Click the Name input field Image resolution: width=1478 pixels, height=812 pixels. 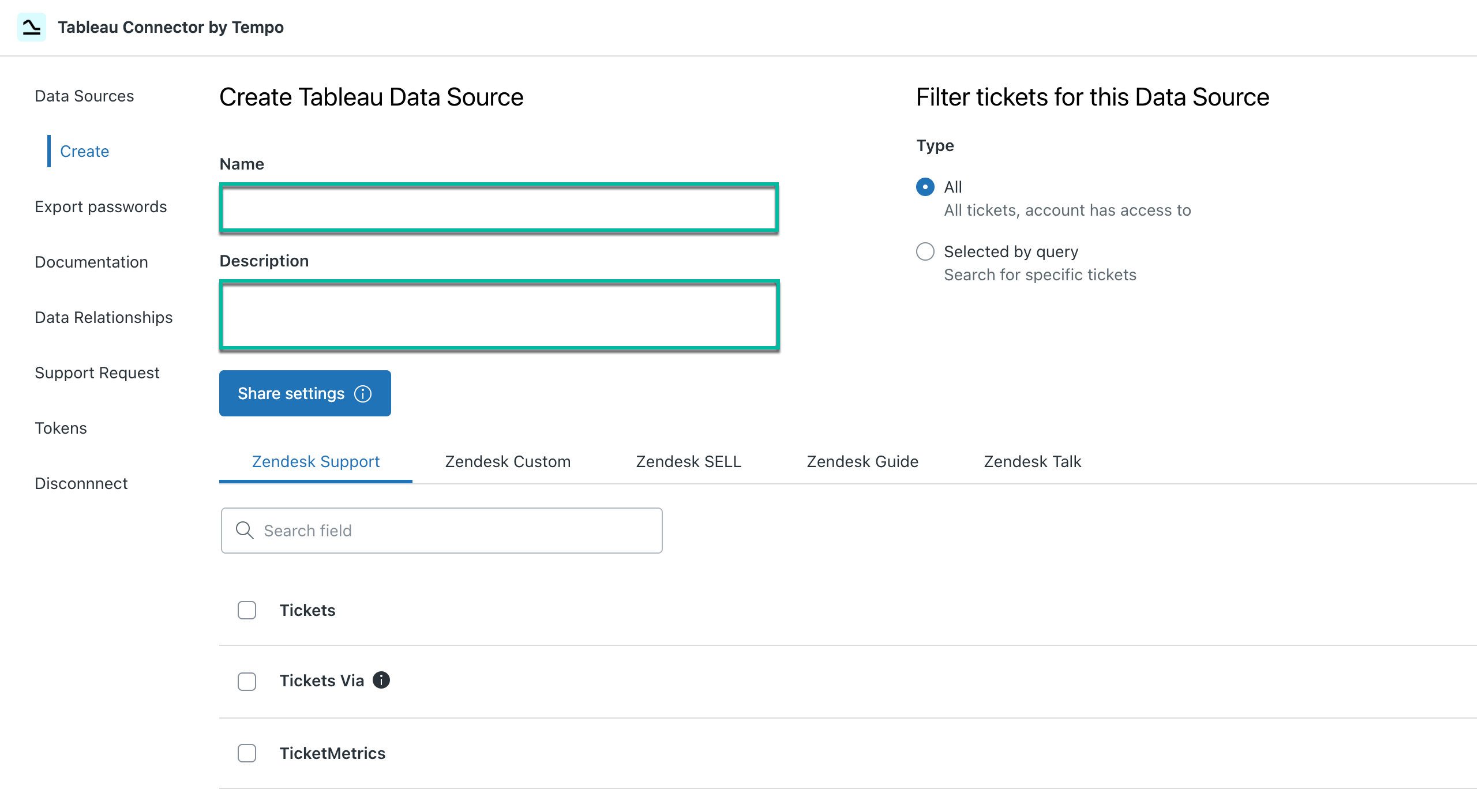click(x=499, y=207)
